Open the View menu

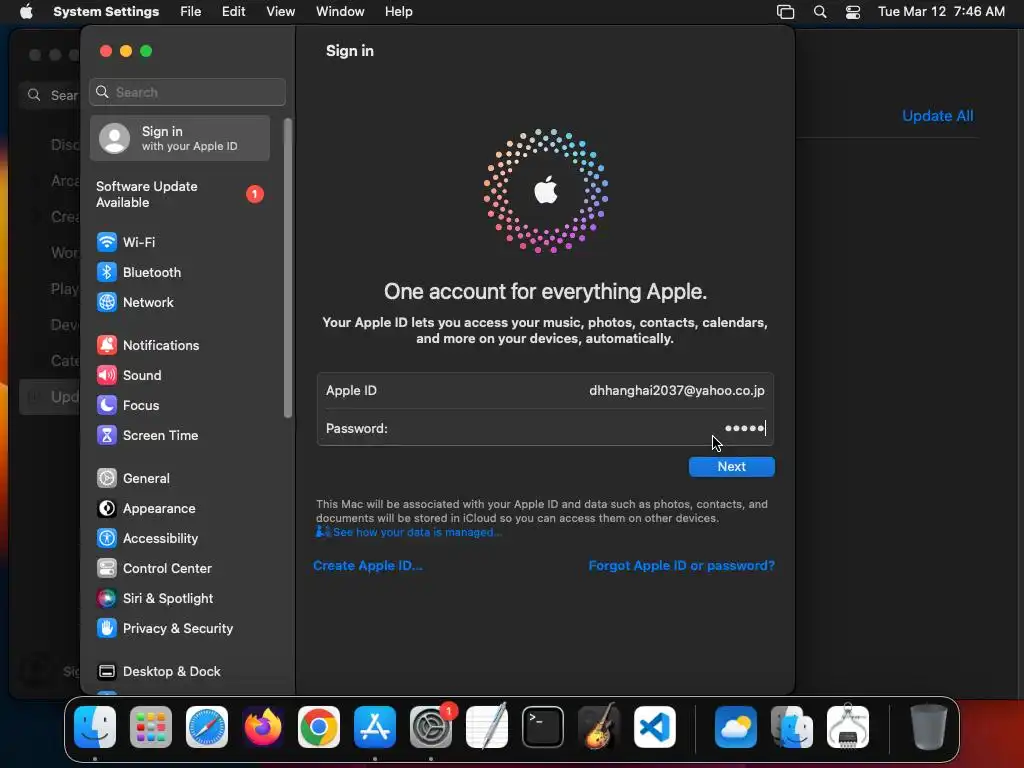click(280, 12)
